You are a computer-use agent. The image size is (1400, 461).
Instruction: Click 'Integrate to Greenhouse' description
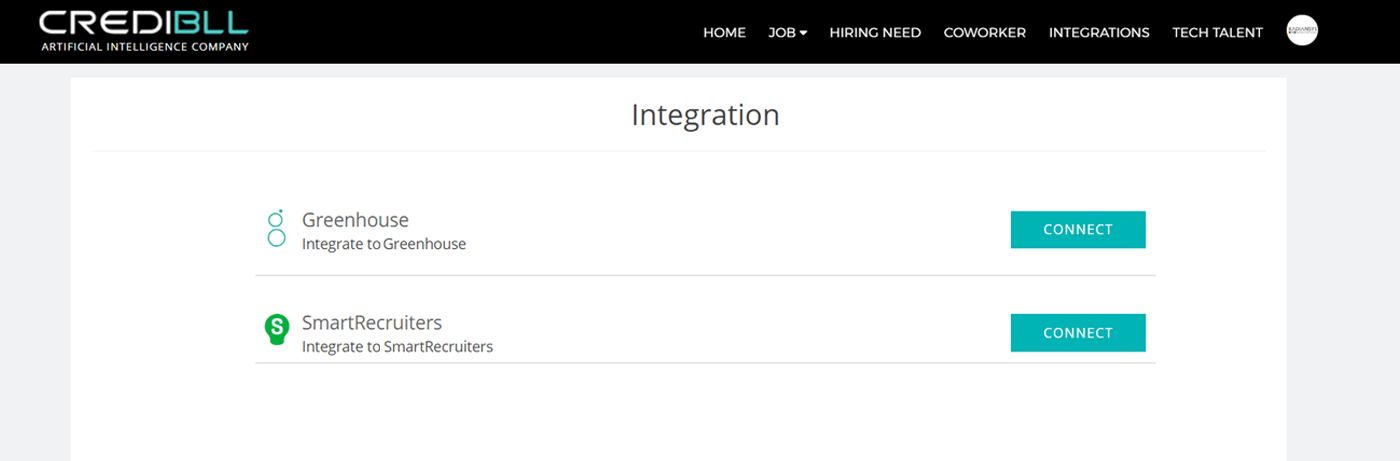[x=384, y=244]
